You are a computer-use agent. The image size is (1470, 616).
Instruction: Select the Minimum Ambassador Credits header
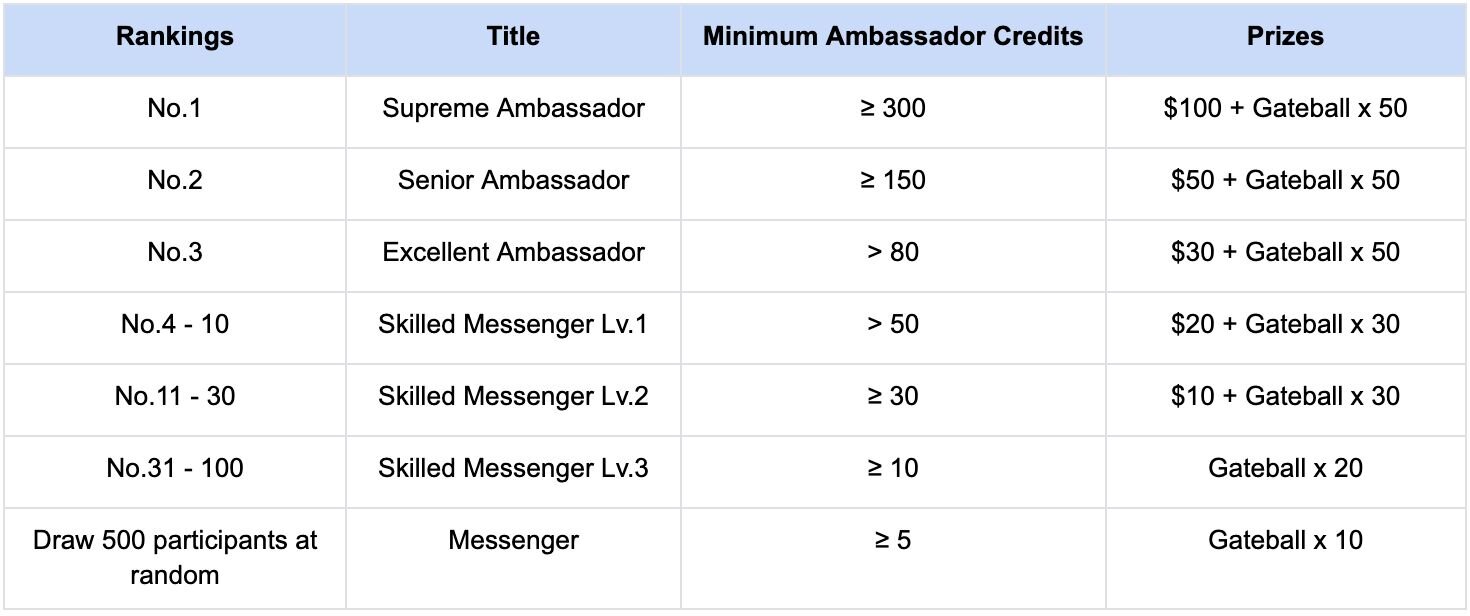(x=893, y=38)
